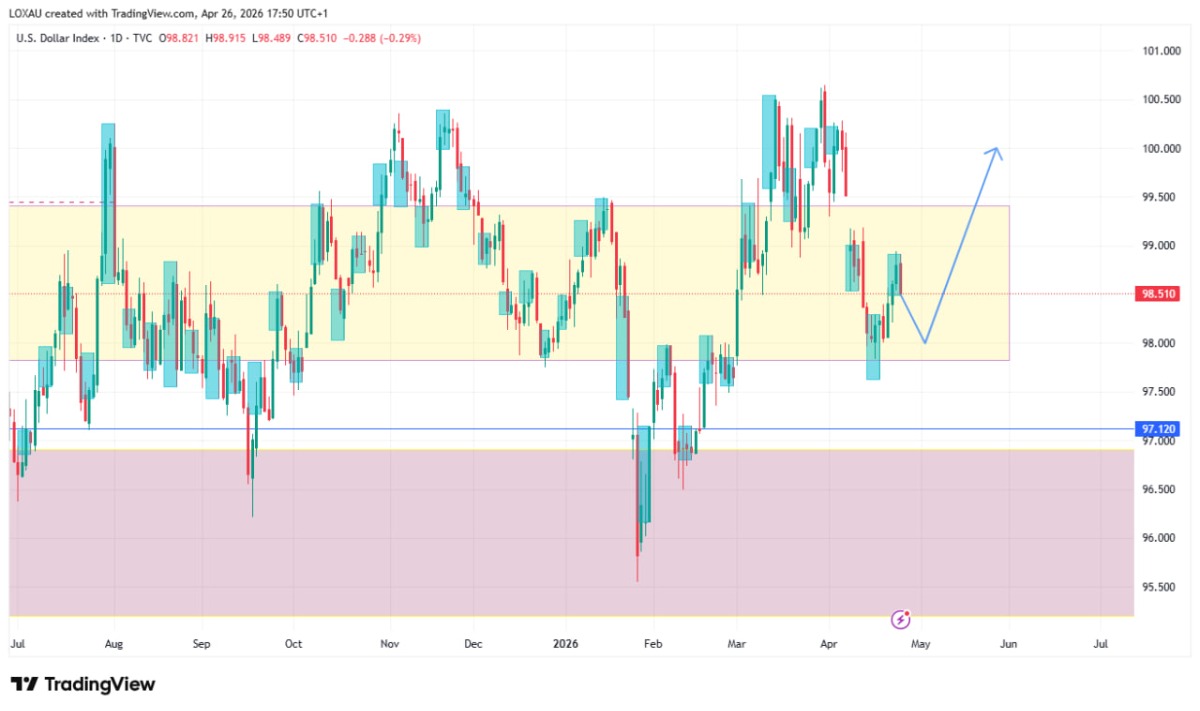Click the 95.500 label on the price axis
The width and height of the screenshot is (1200, 711).
point(1161,587)
